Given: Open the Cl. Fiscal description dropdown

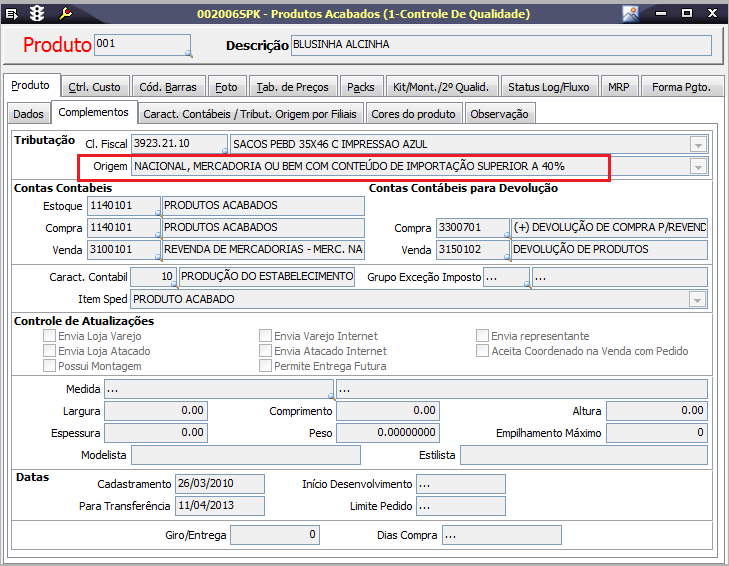Looking at the screenshot, I should click(698, 145).
